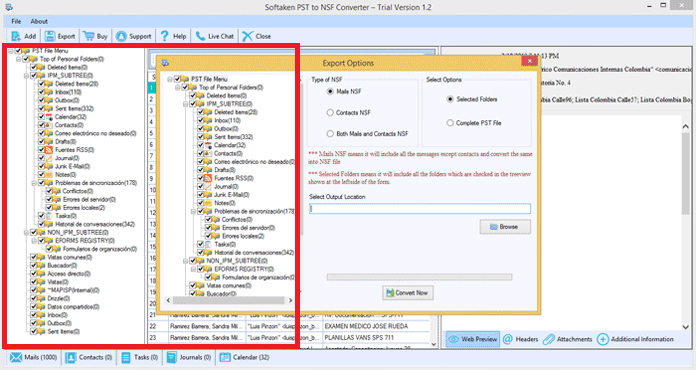Uncheck Inbox(110) in the main tree
The height and width of the screenshot is (370, 696).
point(41,92)
